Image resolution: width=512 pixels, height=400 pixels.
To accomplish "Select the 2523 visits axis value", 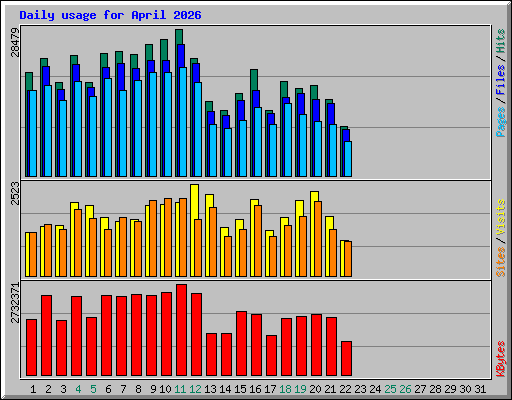I will (15, 193).
